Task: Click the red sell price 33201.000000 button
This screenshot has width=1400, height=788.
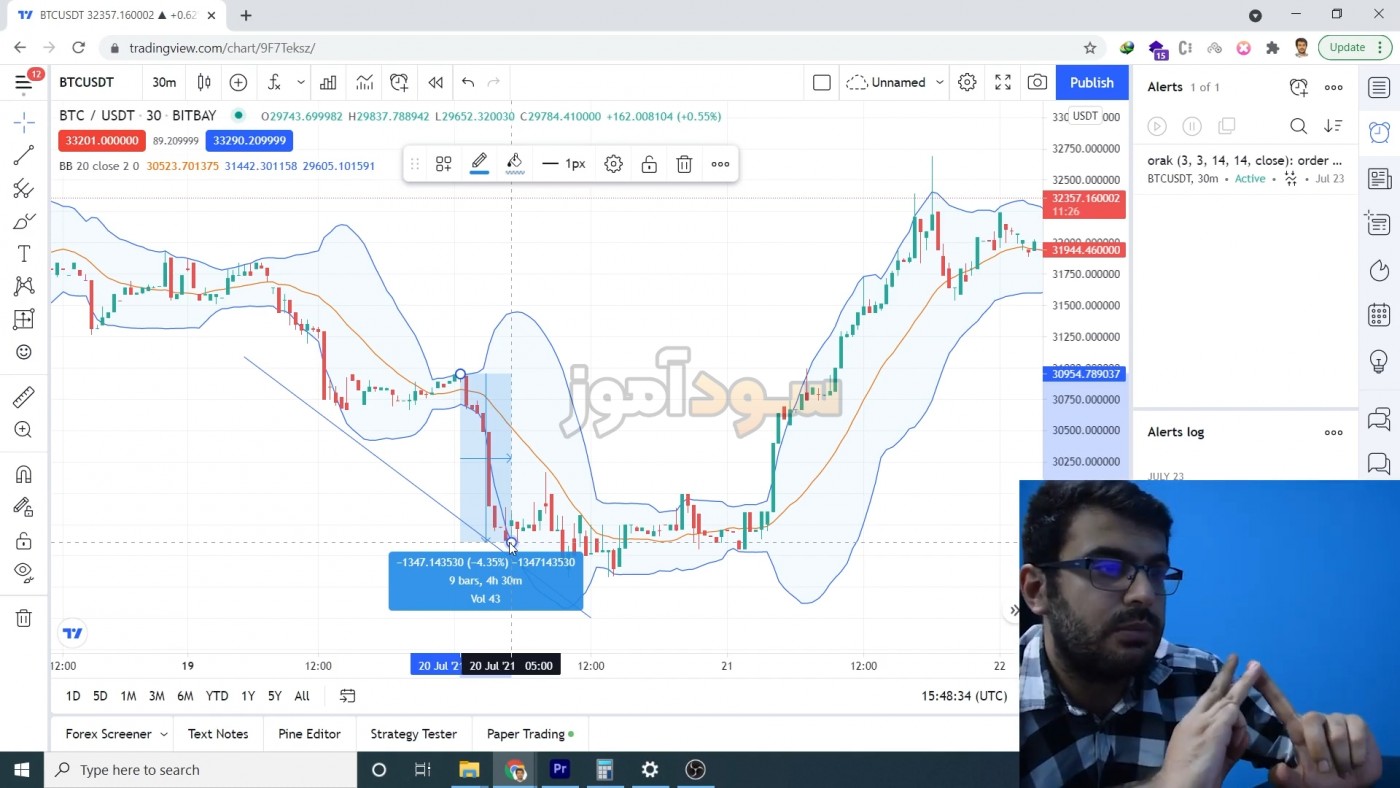Action: click(x=102, y=141)
